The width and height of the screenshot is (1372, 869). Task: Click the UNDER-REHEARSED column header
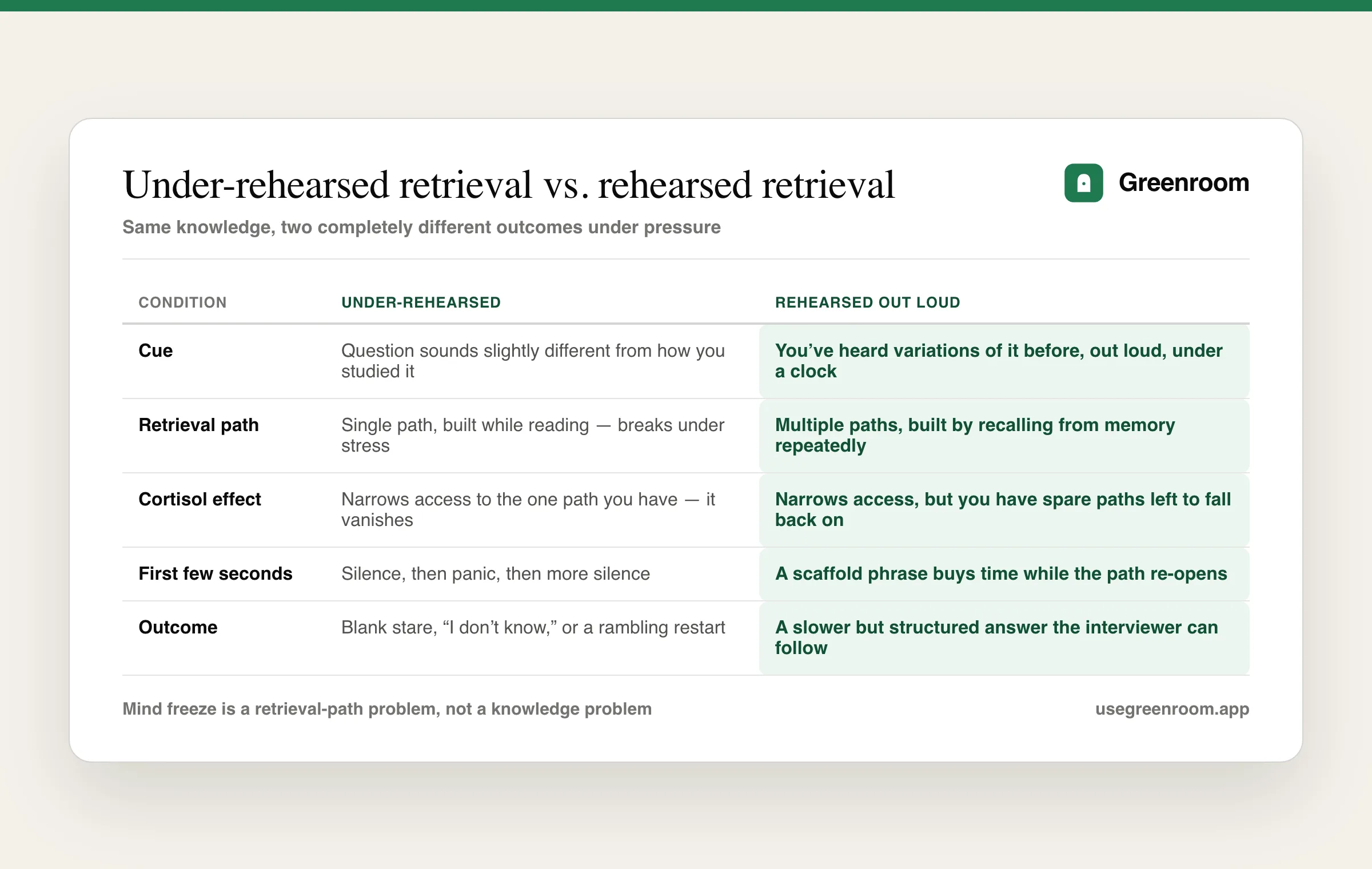[x=421, y=302]
